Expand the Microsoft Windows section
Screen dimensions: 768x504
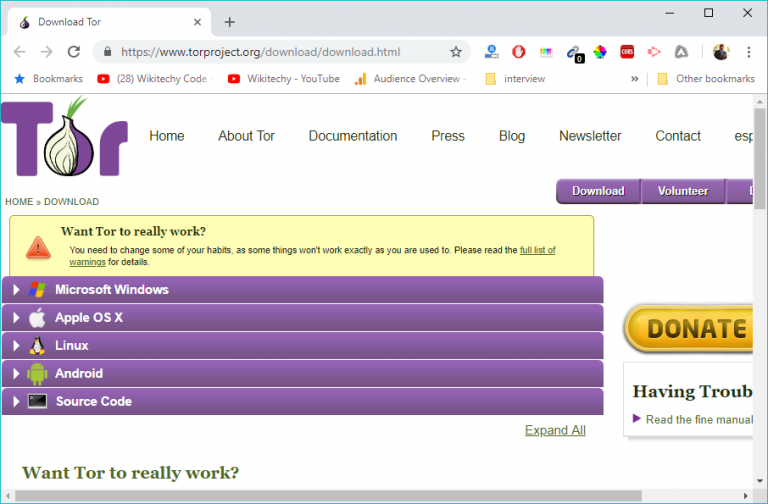(x=111, y=290)
